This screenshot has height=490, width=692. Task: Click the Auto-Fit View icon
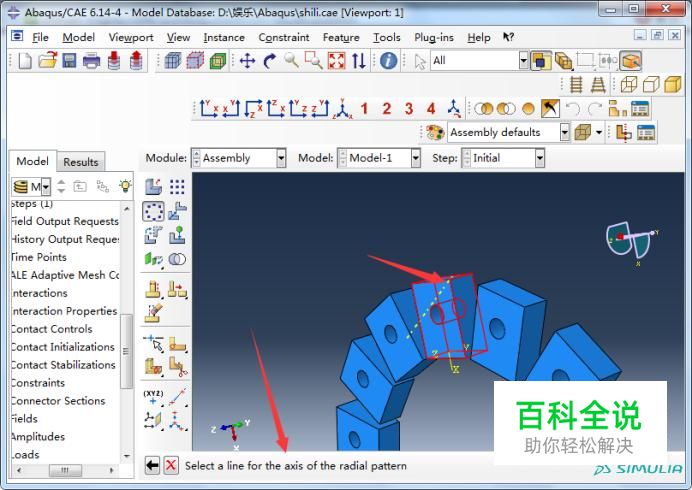click(x=336, y=60)
